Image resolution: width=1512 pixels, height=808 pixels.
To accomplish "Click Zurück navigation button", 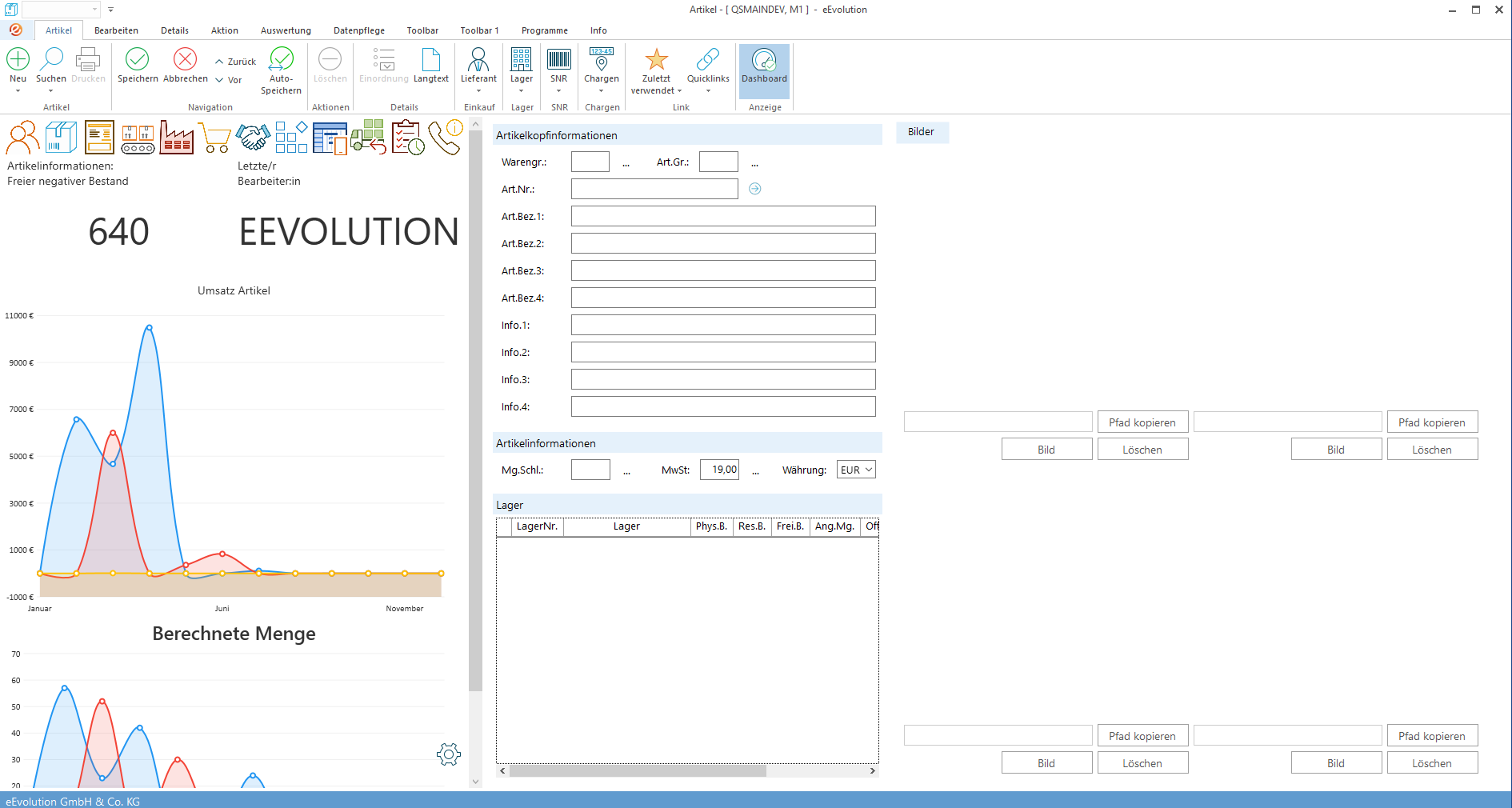I will [235, 62].
